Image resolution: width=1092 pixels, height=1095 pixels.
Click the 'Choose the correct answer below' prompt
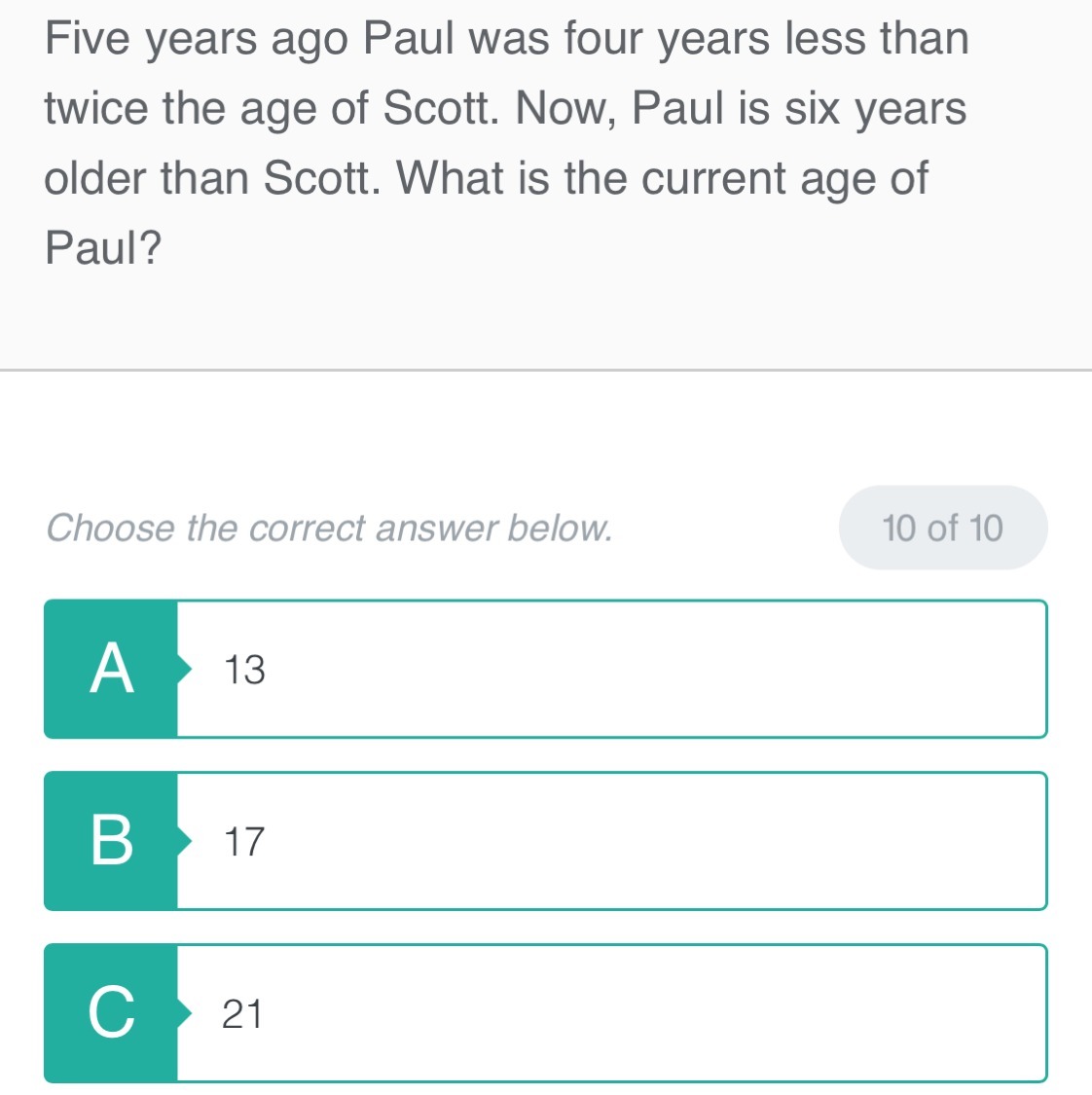pyautogui.click(x=329, y=528)
